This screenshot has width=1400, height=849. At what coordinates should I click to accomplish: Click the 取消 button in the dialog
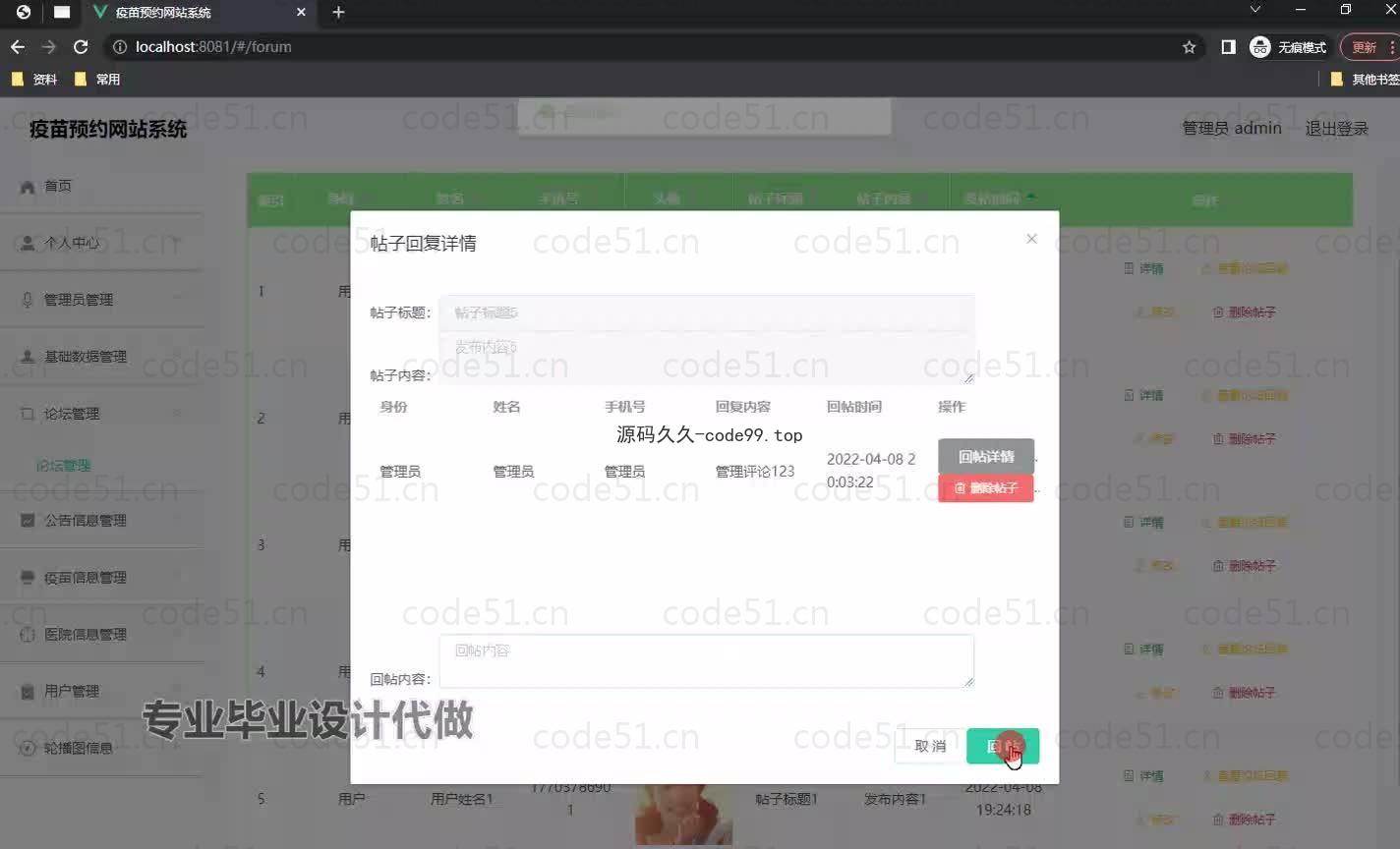tap(930, 747)
